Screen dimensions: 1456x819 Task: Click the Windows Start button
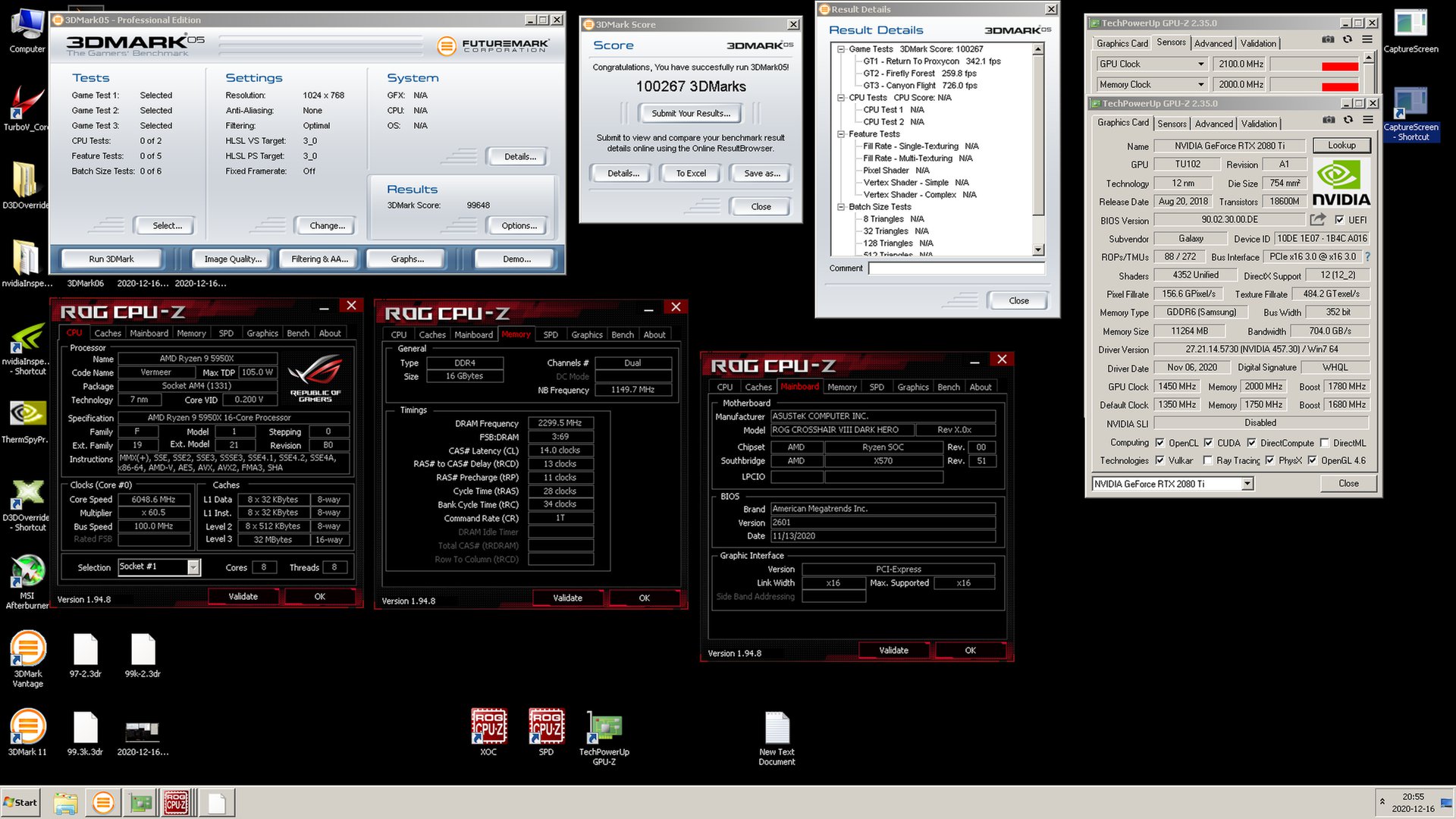[20, 802]
